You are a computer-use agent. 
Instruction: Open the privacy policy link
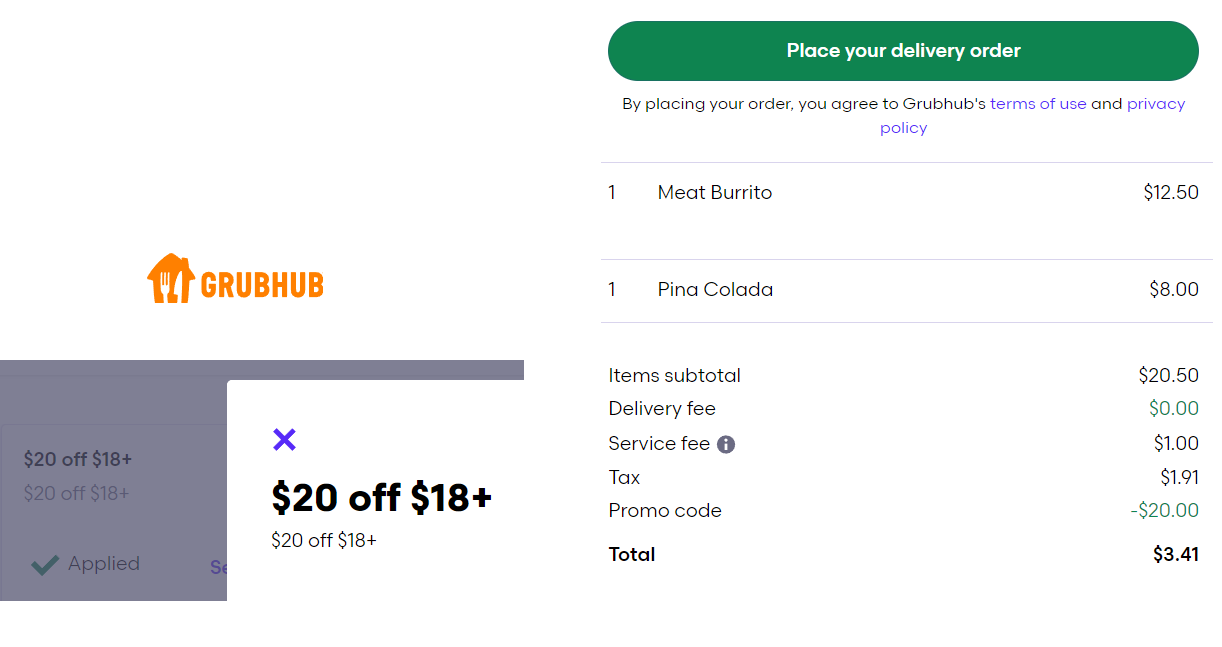[1030, 116]
